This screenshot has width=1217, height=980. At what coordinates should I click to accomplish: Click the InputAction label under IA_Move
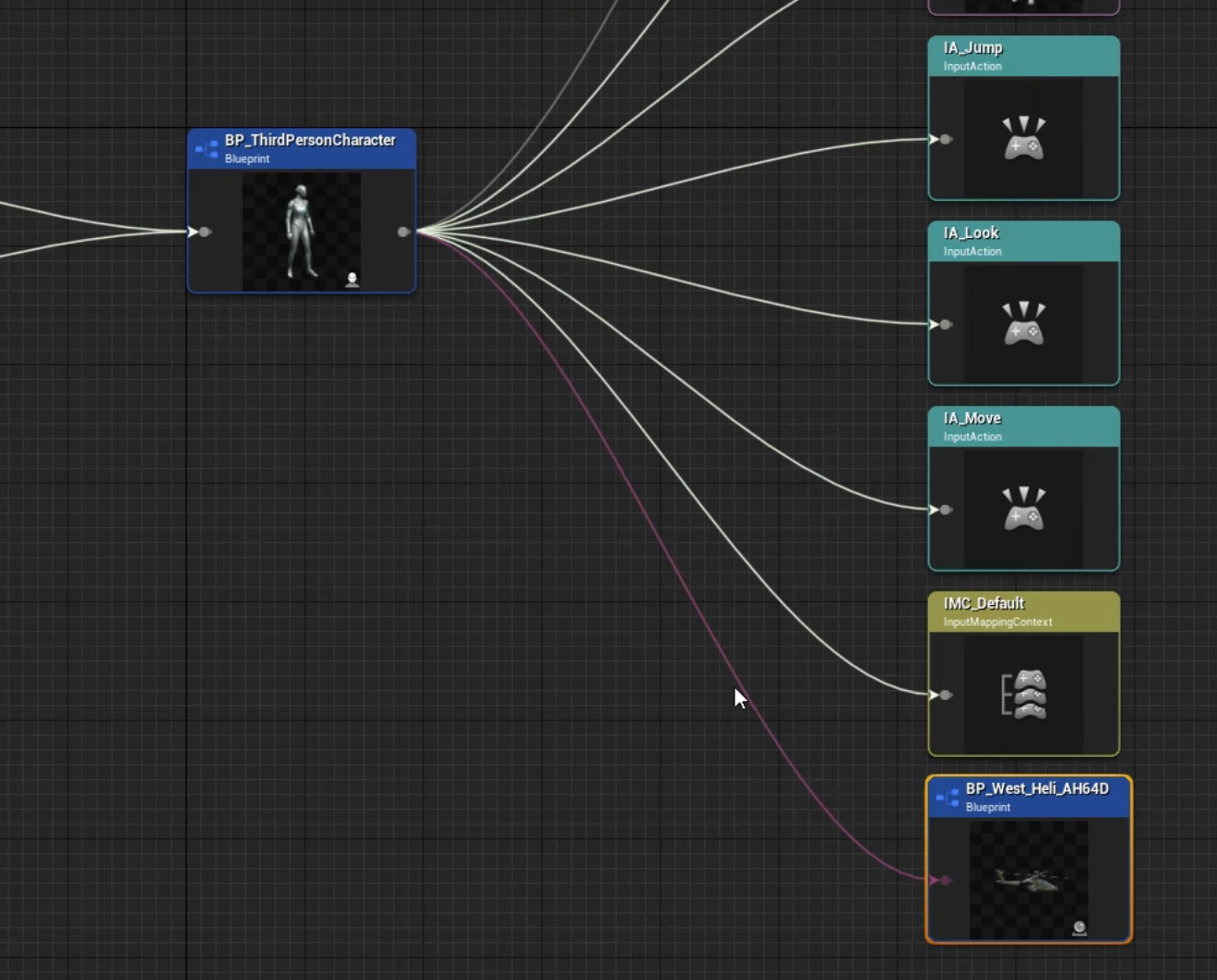[972, 436]
